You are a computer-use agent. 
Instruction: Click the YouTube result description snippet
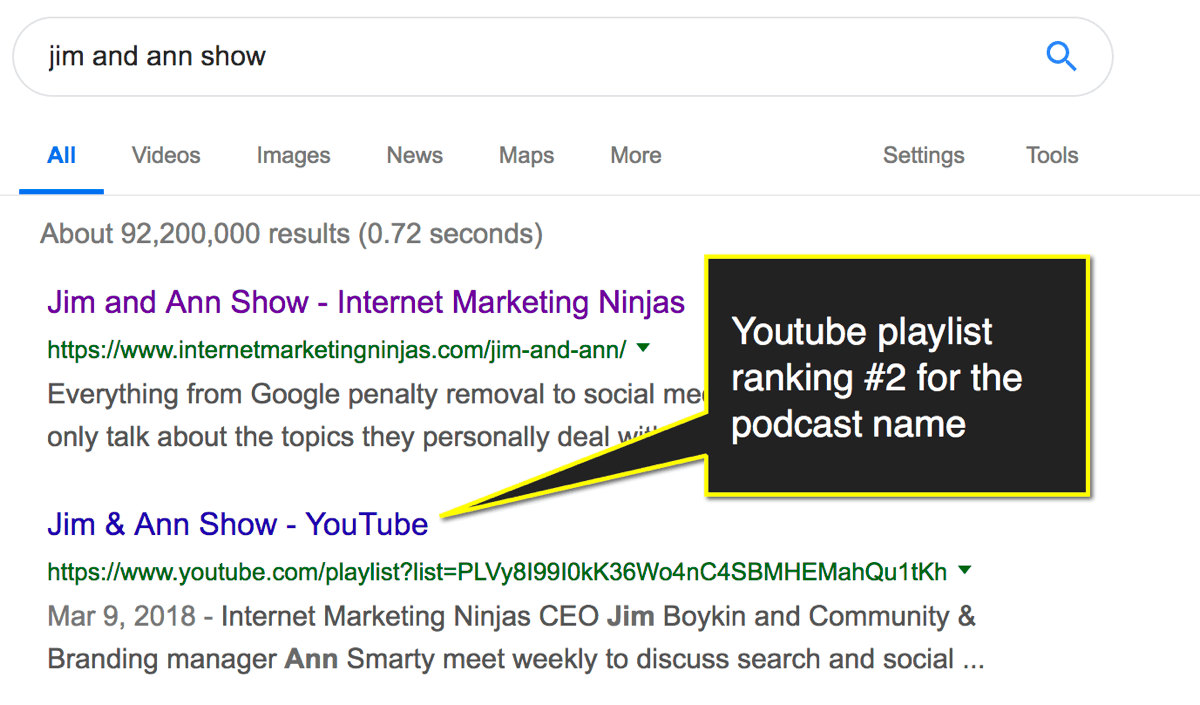tap(515, 638)
